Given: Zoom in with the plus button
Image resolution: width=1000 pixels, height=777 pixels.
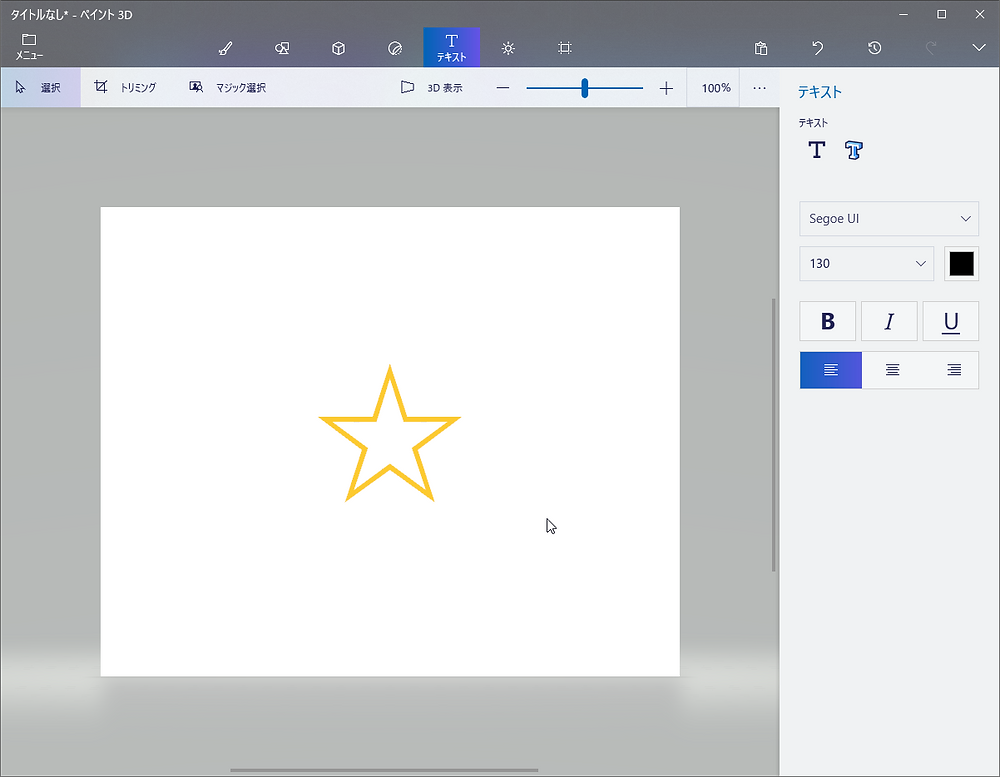Looking at the screenshot, I should point(666,88).
